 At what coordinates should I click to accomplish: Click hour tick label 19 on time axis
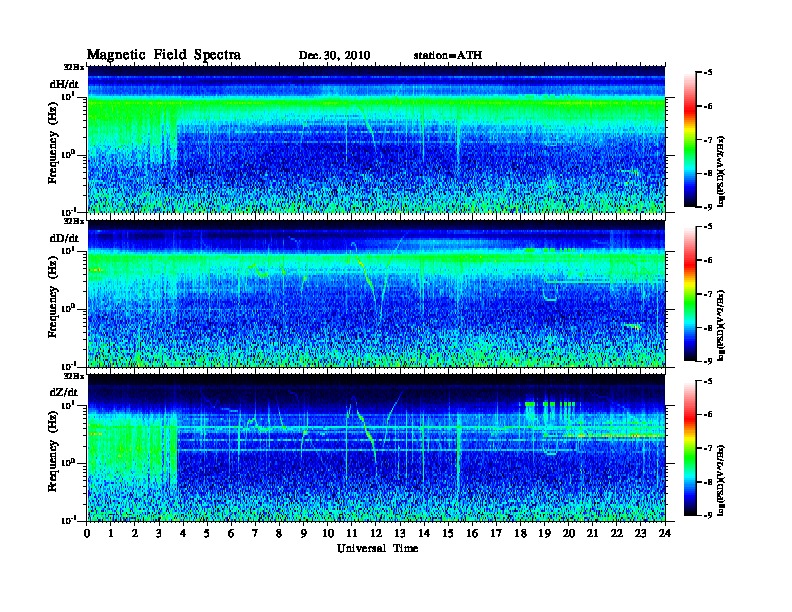[544, 533]
